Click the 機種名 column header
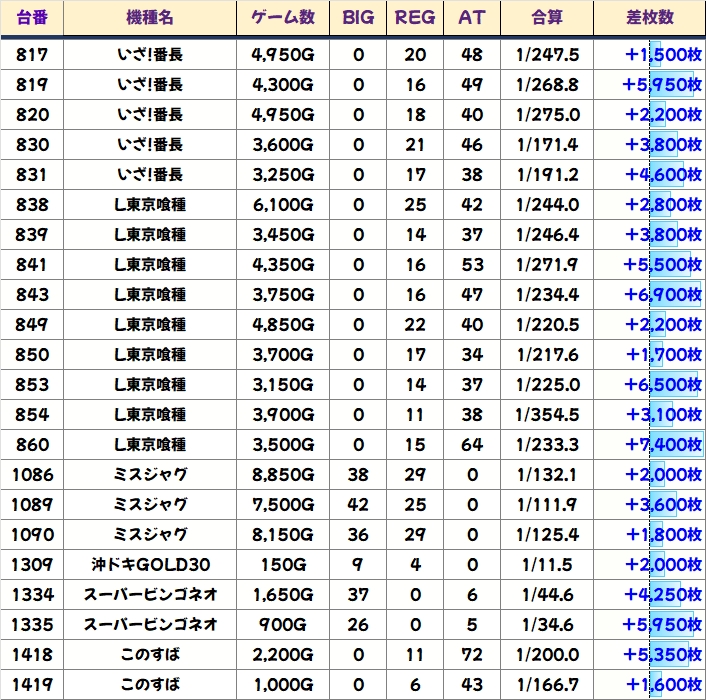706x700 pixels. pyautogui.click(x=150, y=18)
